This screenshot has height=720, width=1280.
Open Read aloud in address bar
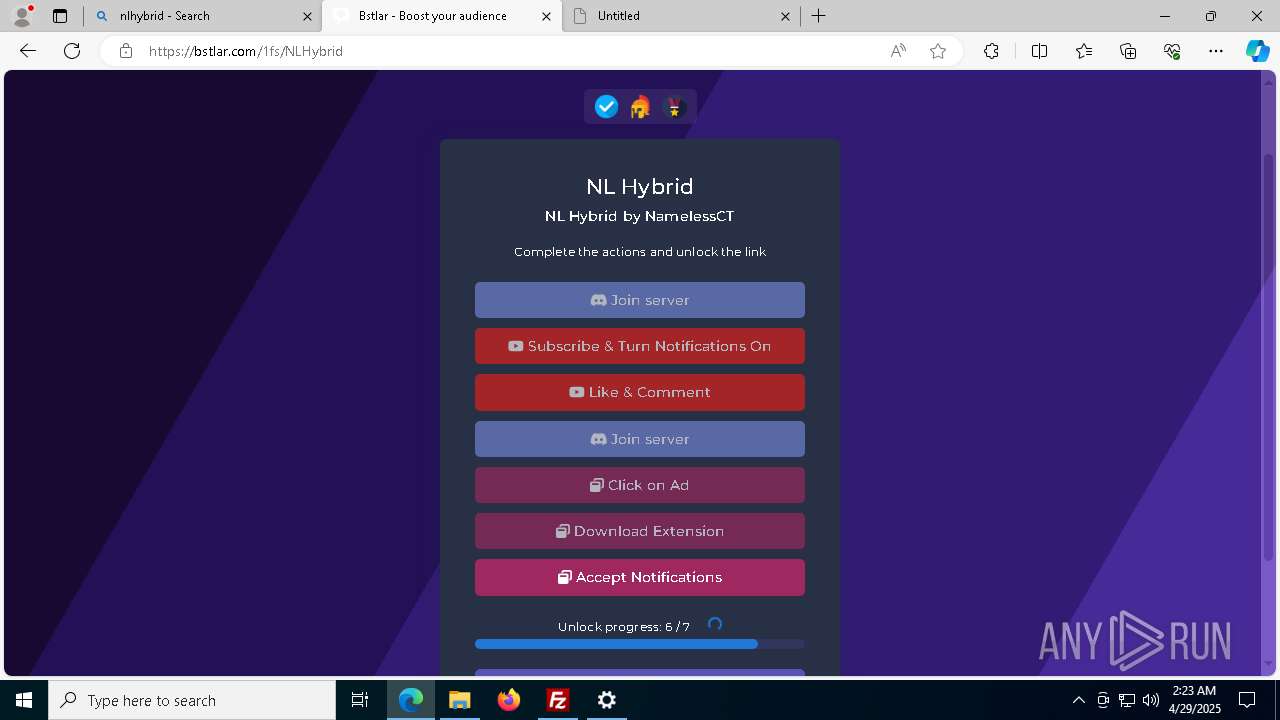click(x=898, y=51)
